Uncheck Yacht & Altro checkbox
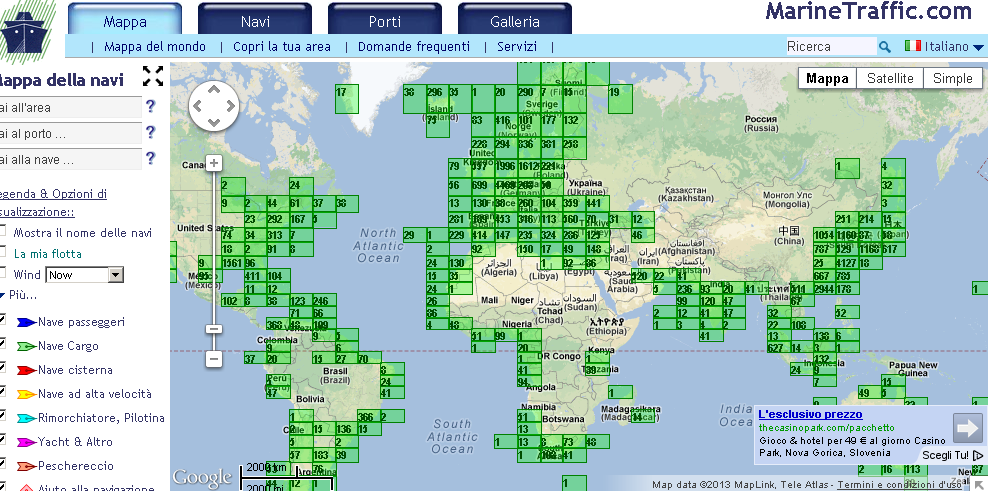 3,440
